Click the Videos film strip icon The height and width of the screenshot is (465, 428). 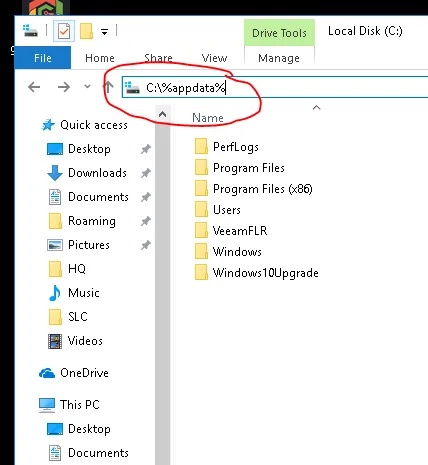point(55,341)
